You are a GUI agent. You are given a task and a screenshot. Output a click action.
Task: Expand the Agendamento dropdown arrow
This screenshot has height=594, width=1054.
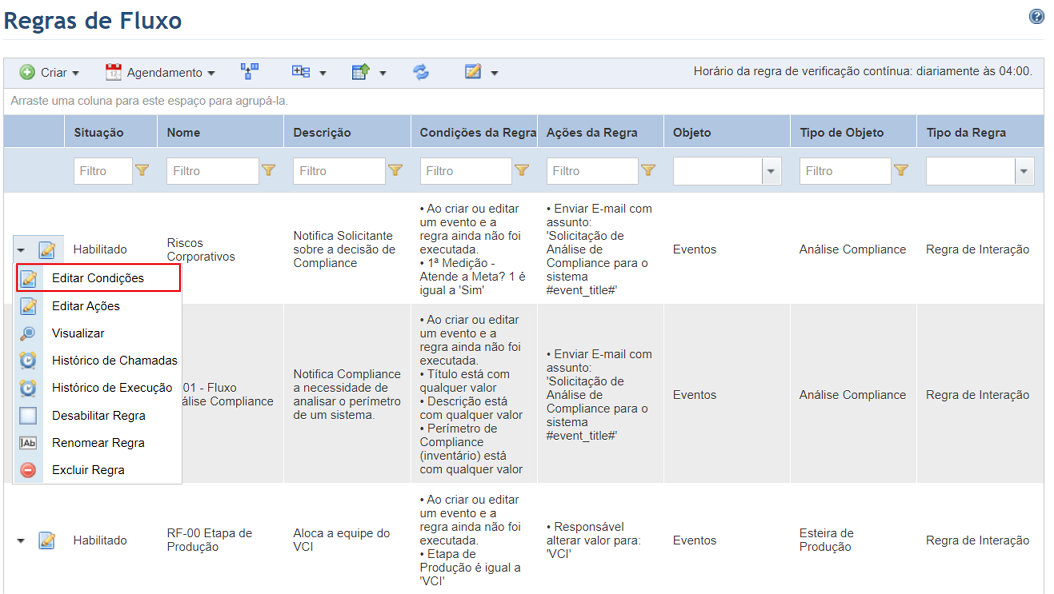coord(211,73)
